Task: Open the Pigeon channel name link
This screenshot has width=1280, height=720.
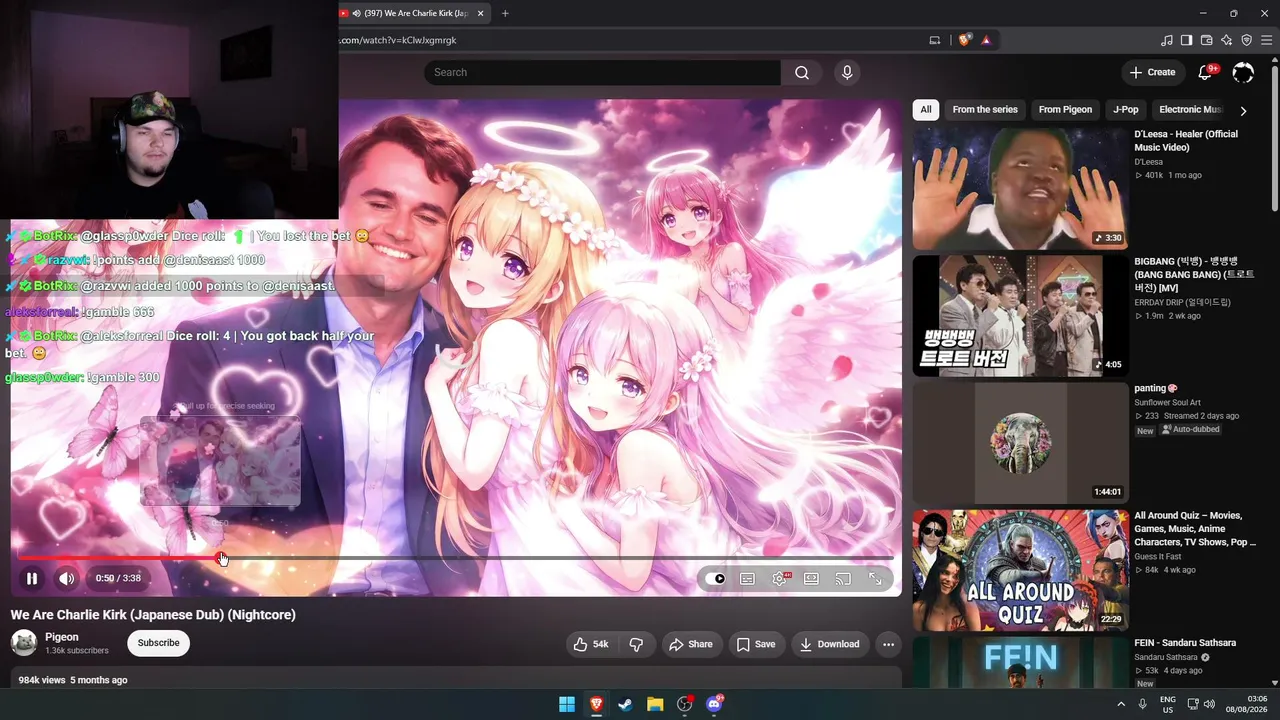Action: (x=62, y=637)
